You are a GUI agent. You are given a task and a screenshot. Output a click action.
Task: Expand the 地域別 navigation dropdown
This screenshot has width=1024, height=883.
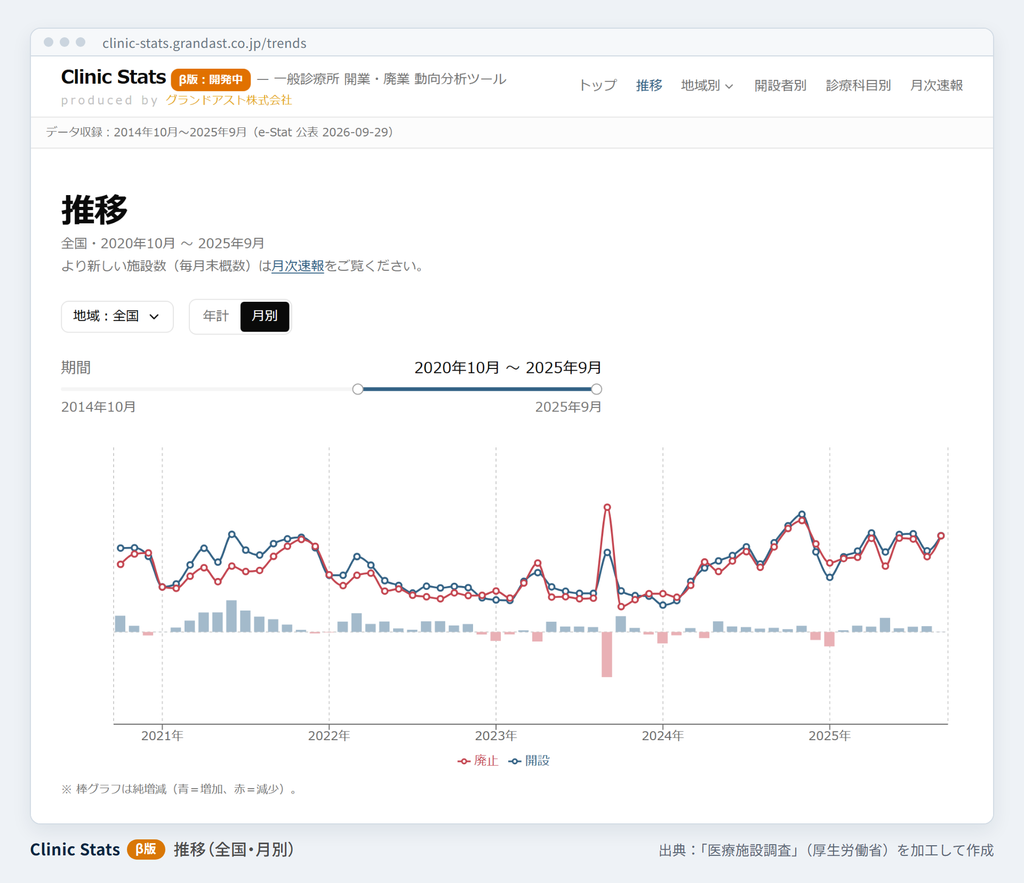pos(707,86)
